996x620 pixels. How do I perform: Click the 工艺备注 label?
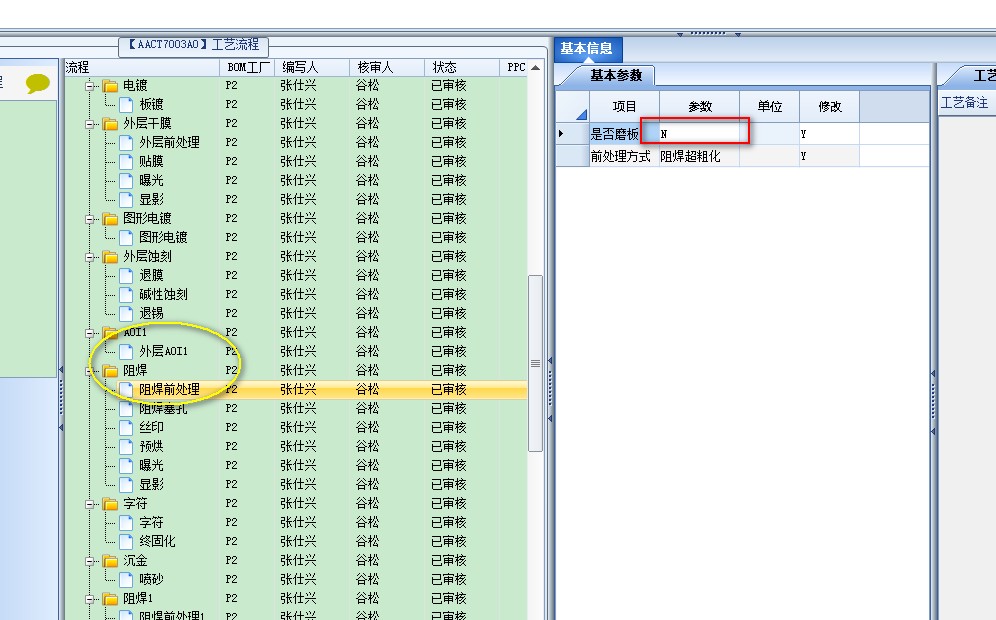(x=964, y=102)
